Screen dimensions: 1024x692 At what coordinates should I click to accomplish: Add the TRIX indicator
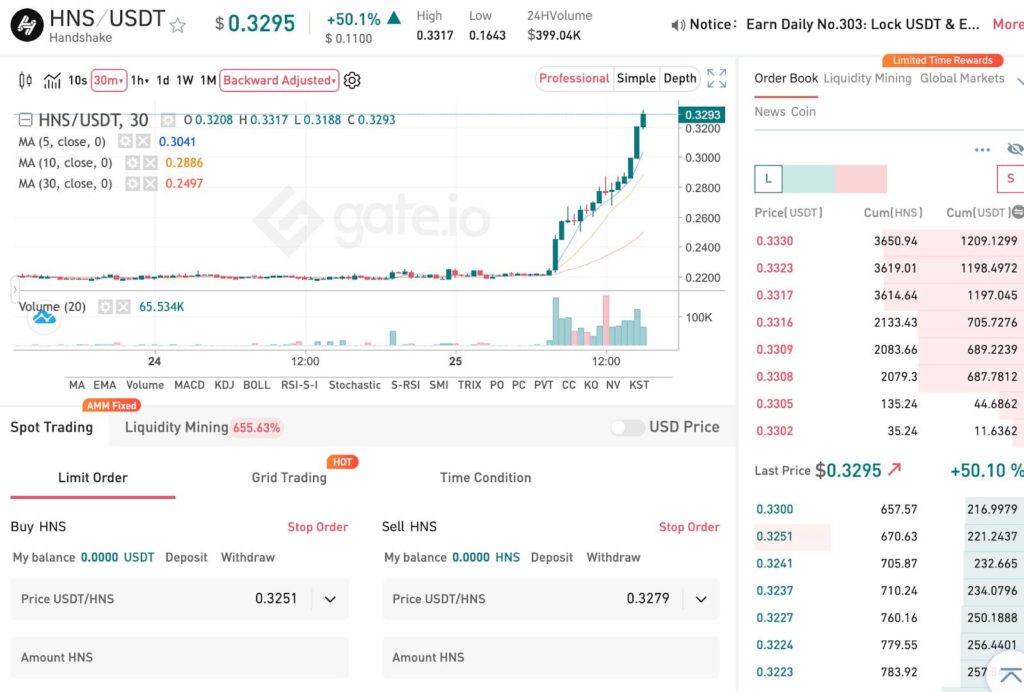(470, 385)
